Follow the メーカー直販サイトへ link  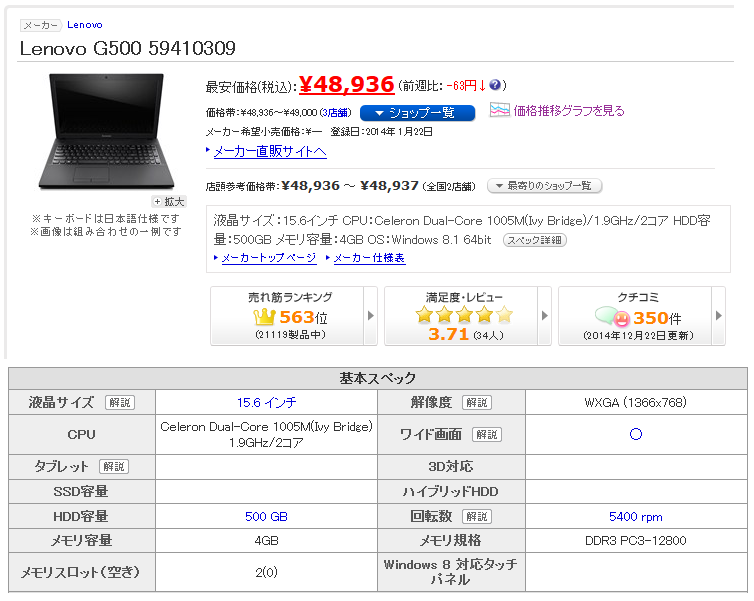270,151
